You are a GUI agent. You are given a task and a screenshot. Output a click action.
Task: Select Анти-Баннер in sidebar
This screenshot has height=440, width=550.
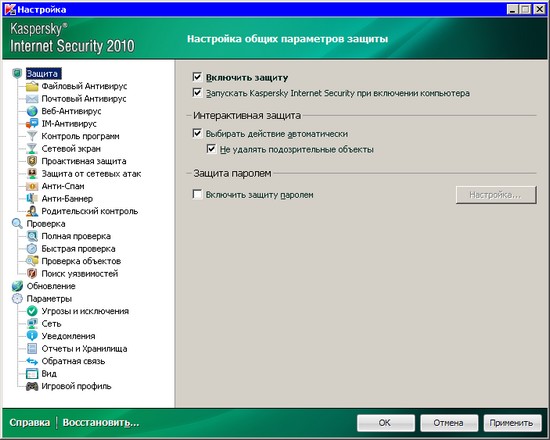67,199
